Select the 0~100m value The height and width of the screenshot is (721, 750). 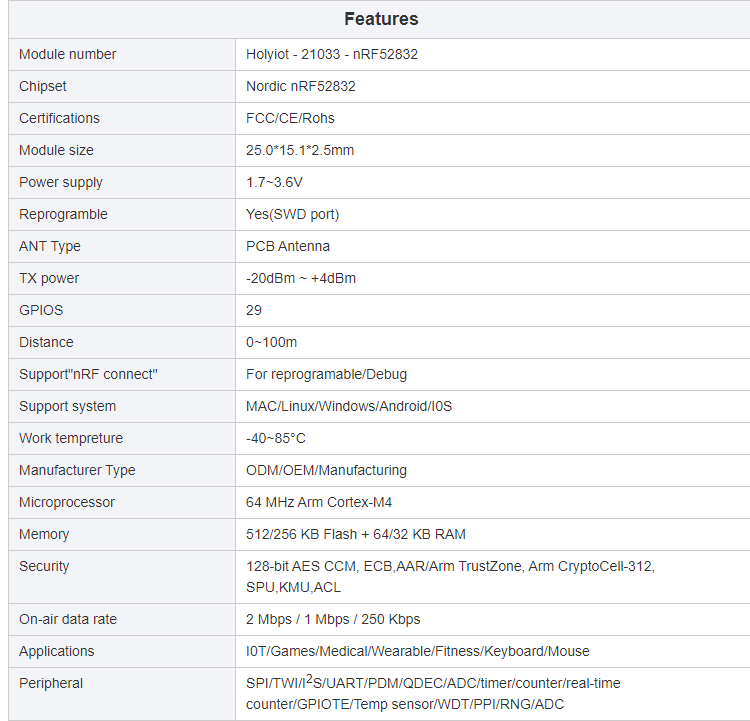[272, 342]
